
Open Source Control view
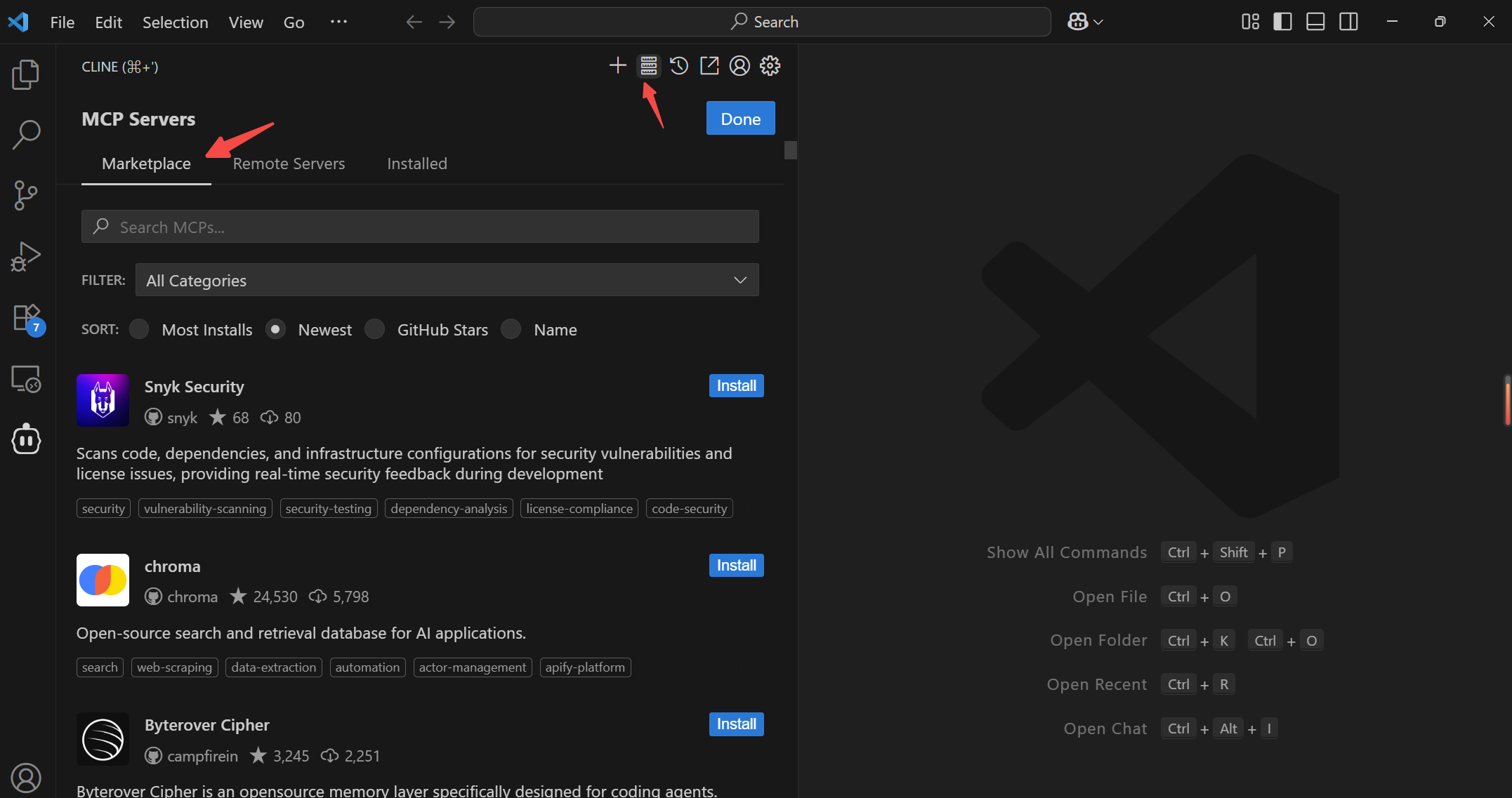click(x=26, y=195)
